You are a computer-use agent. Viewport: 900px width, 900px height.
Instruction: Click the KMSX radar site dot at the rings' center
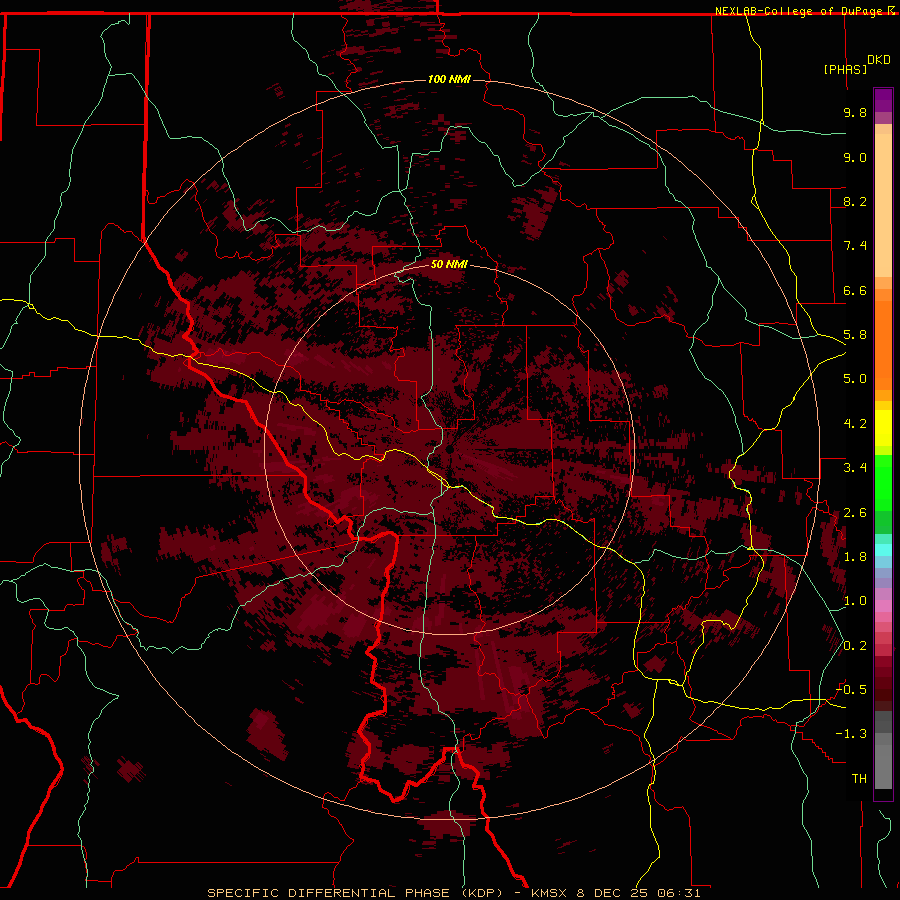[x=449, y=449]
